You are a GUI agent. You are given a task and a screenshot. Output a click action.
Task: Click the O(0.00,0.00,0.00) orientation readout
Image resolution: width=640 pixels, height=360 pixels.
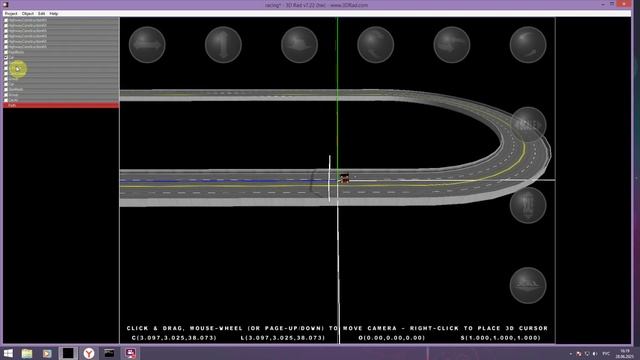click(x=392, y=338)
